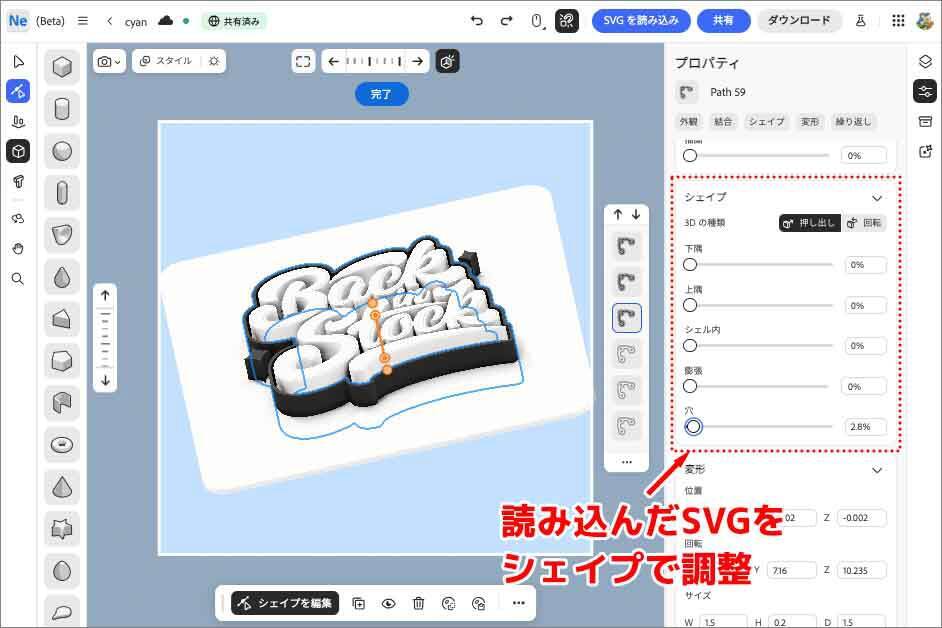Click the rotation Z field 10.235
The image size is (942, 628).
click(861, 570)
